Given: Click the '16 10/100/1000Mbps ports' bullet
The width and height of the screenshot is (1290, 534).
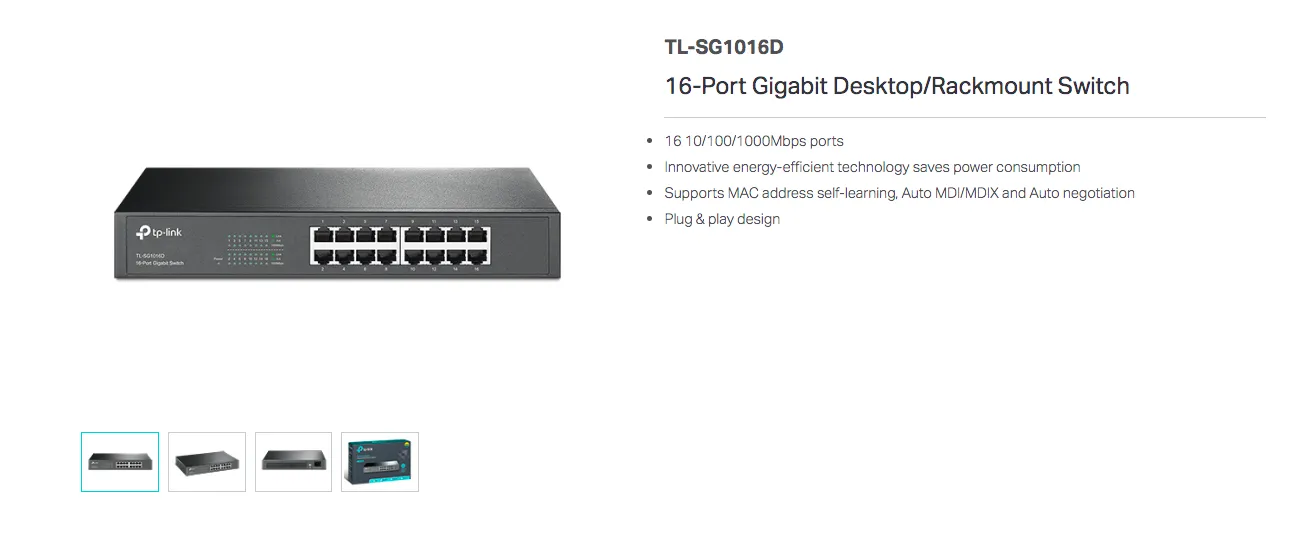Looking at the screenshot, I should coord(754,141).
